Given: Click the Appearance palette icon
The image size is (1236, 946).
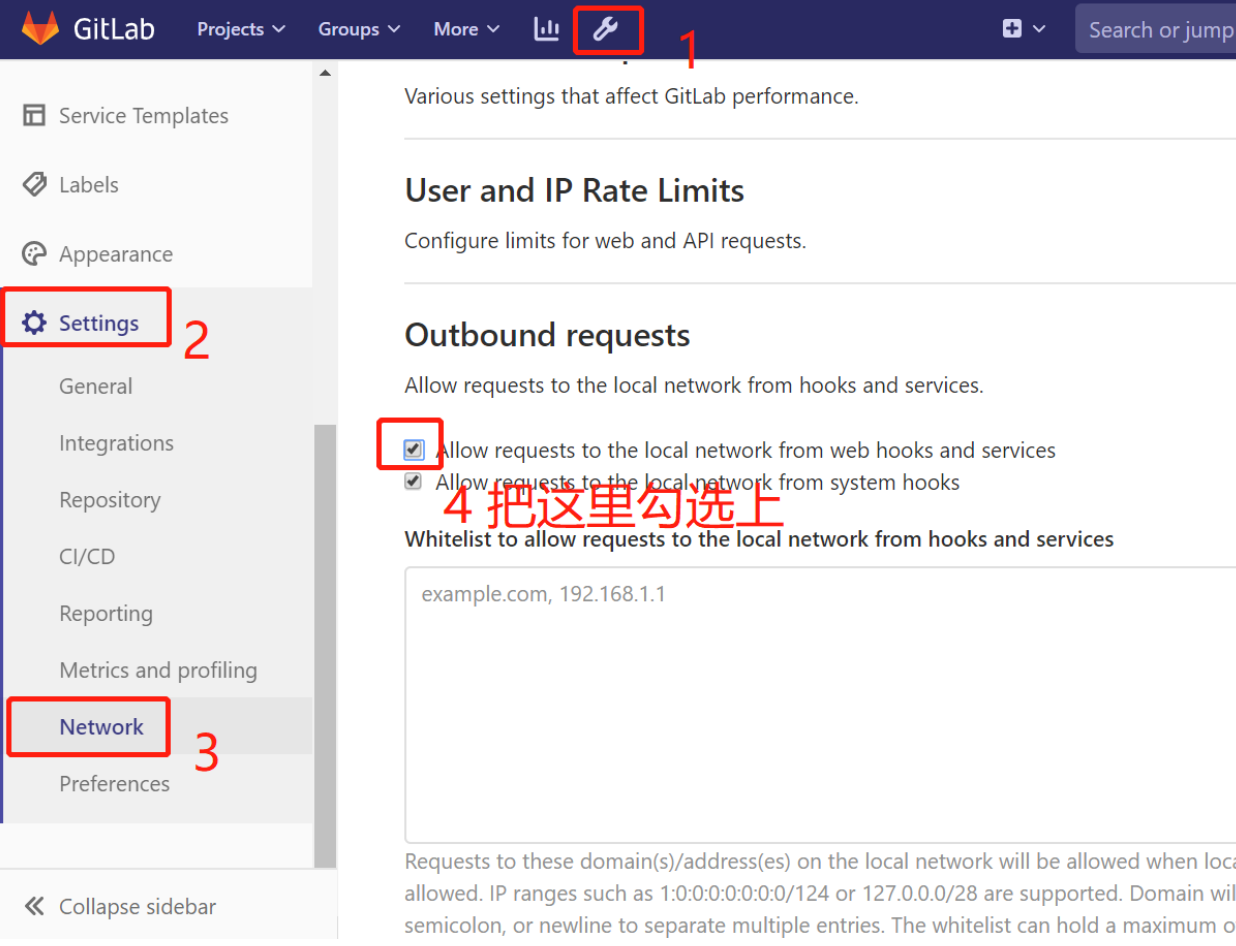Looking at the screenshot, I should [34, 253].
